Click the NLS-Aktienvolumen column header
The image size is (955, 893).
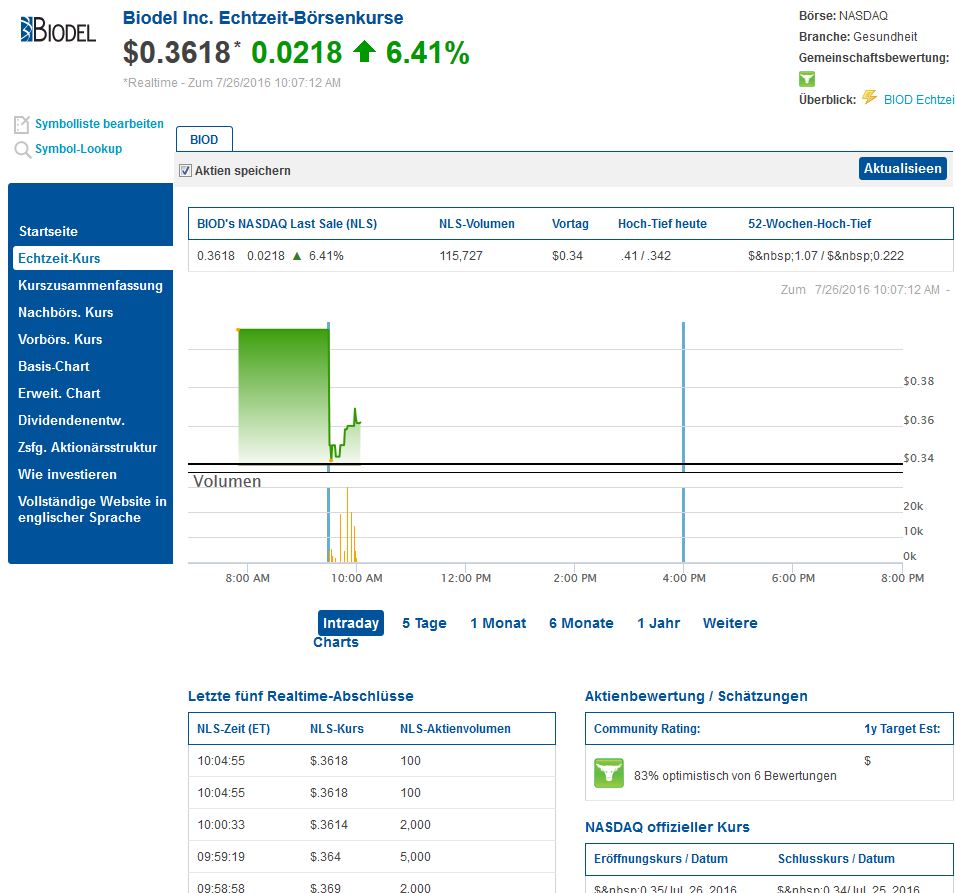[x=455, y=729]
